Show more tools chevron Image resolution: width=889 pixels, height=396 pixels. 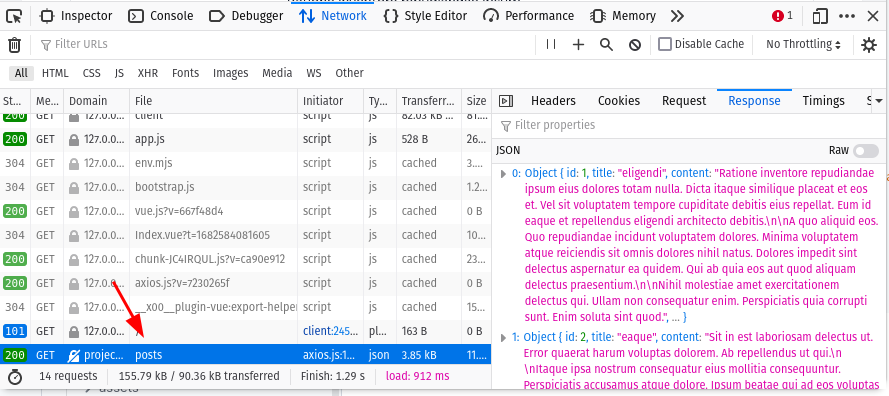click(677, 16)
